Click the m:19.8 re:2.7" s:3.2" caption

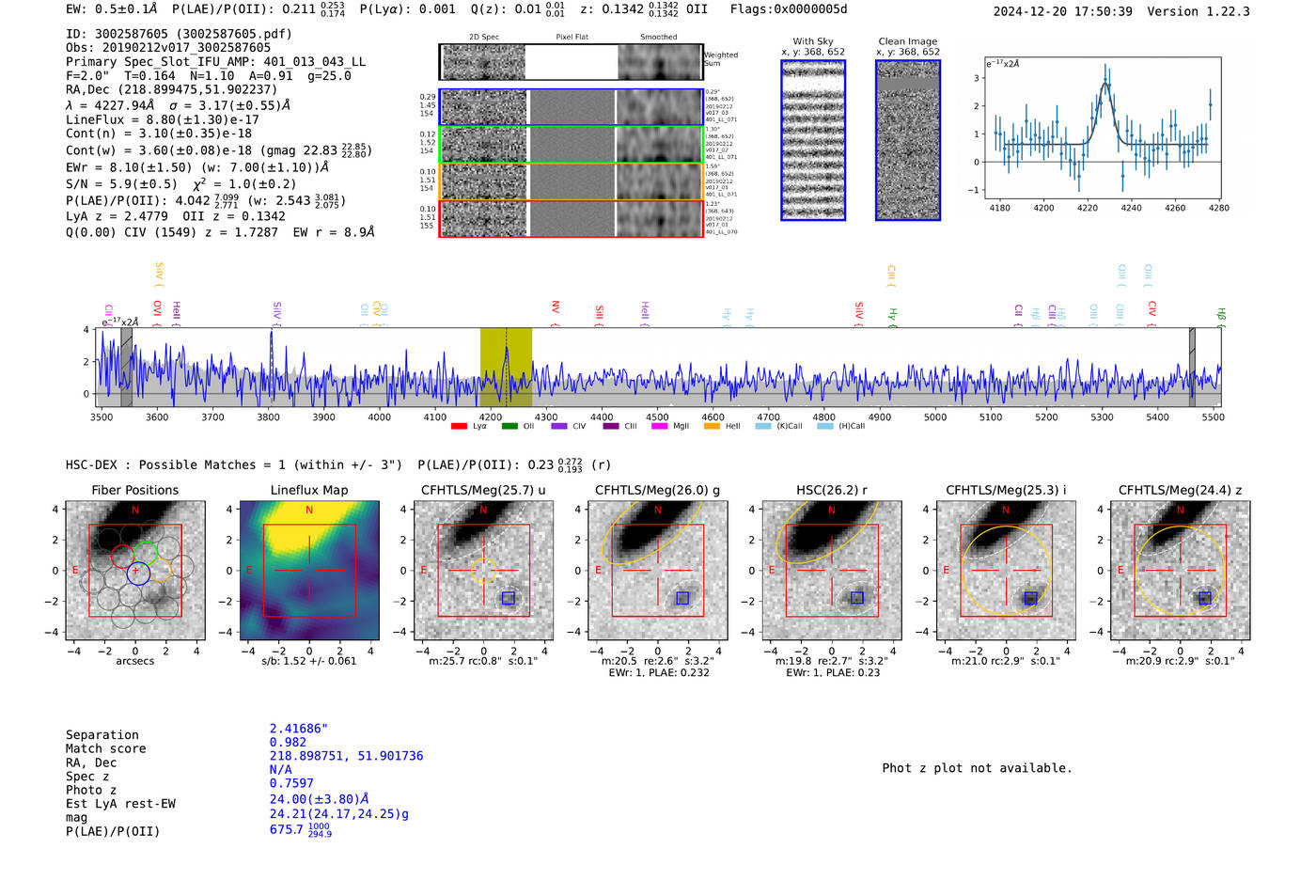pyautogui.click(x=832, y=661)
